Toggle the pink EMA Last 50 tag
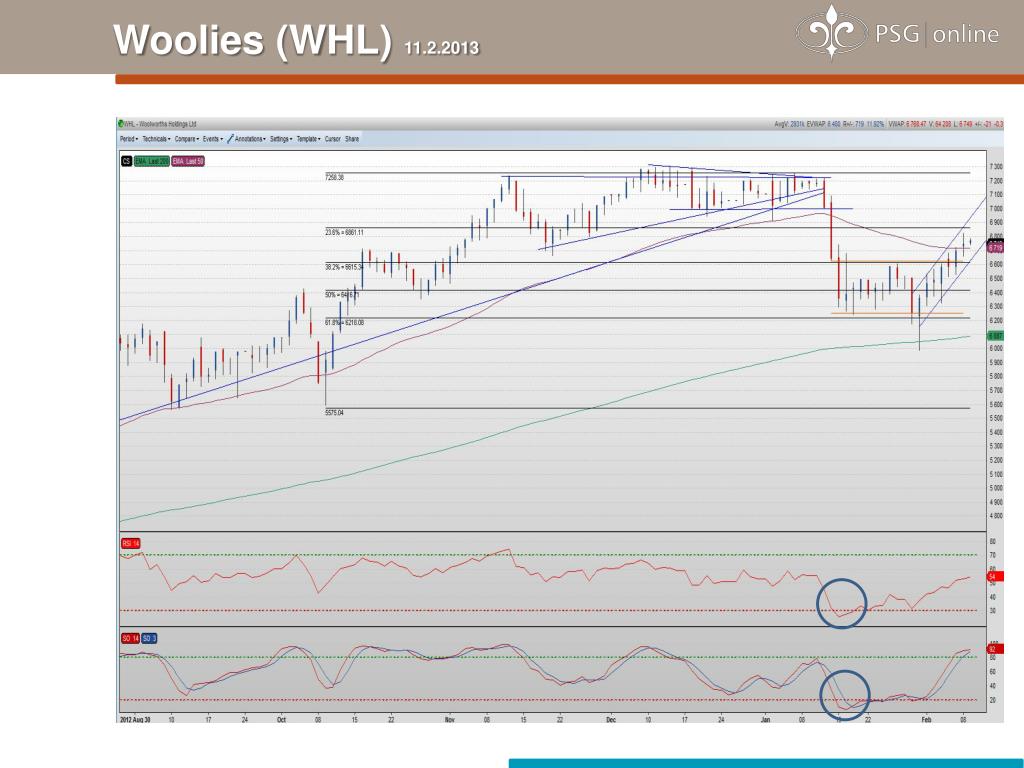This screenshot has width=1024, height=768. coord(188,161)
